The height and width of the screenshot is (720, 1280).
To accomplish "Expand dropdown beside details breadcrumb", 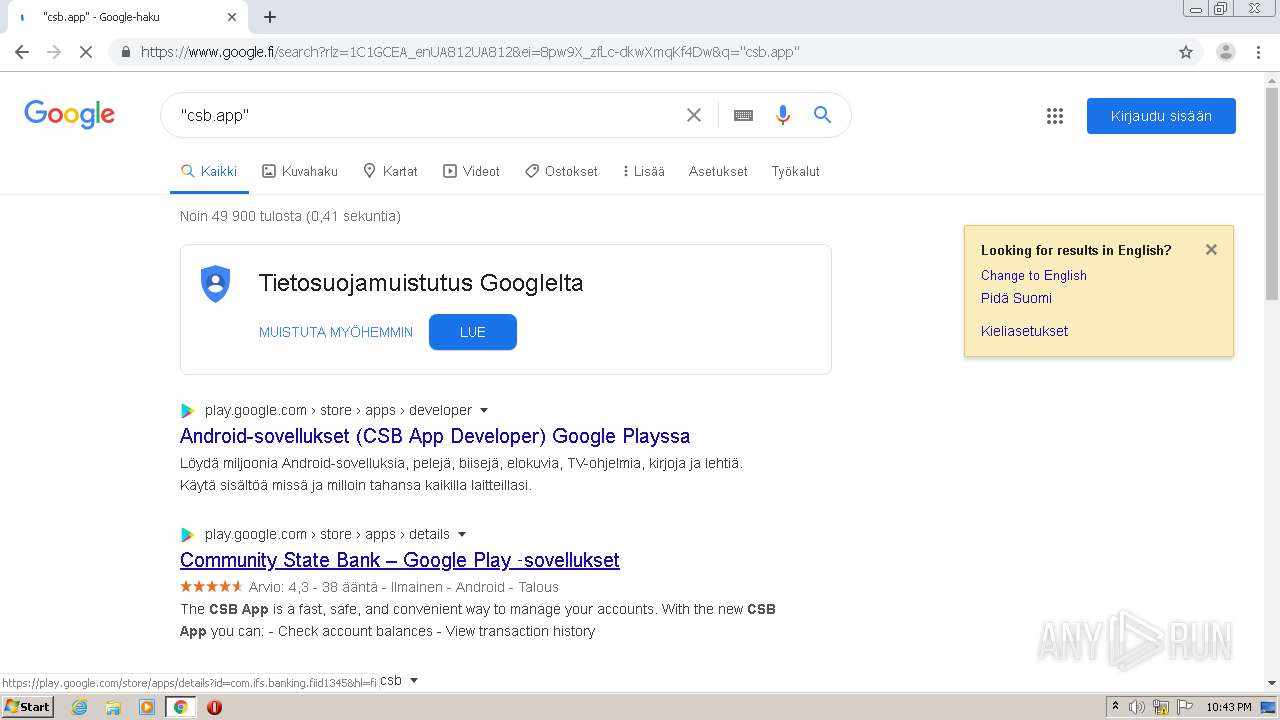I will (x=462, y=534).
